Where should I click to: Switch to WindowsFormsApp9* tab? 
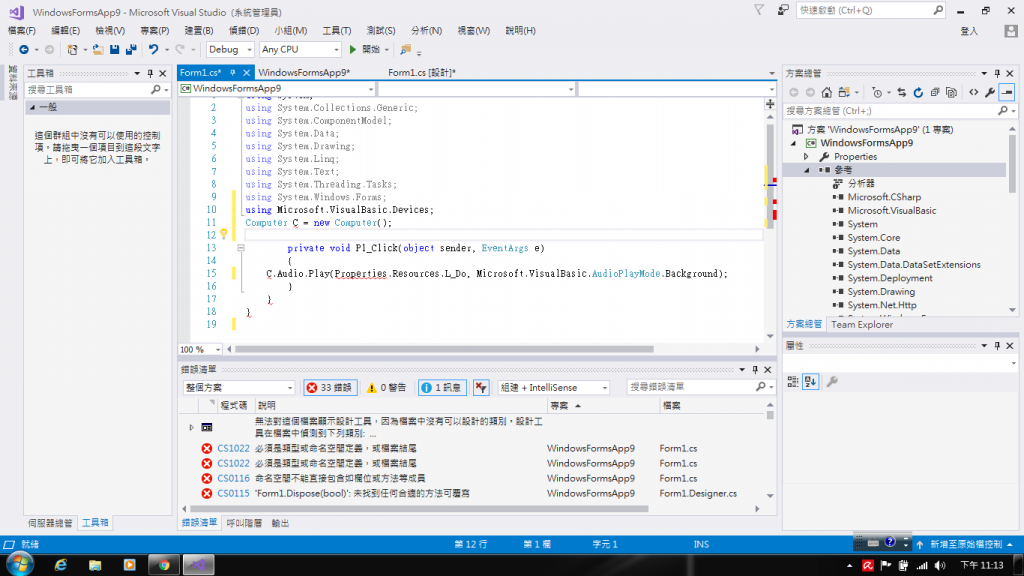pos(304,72)
